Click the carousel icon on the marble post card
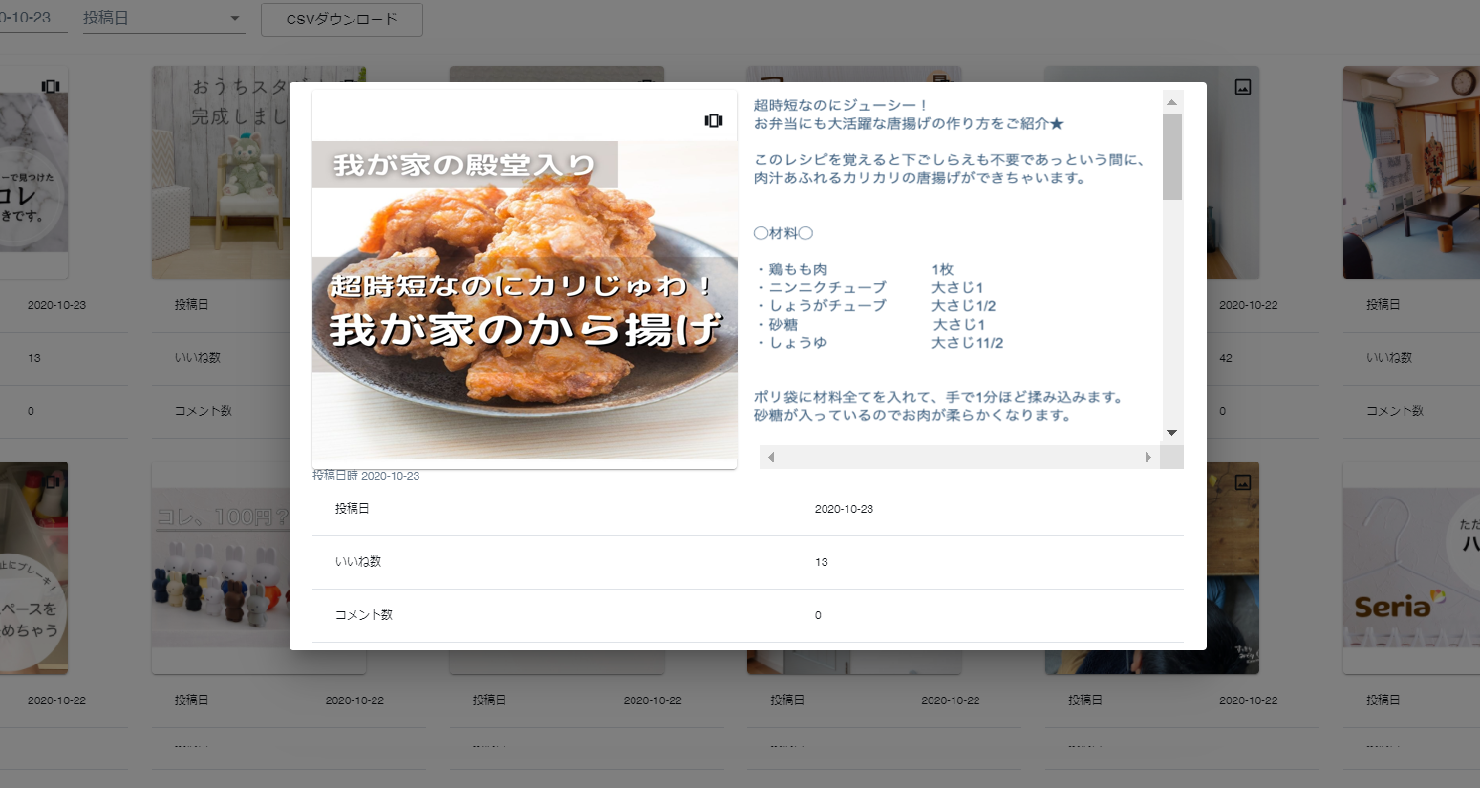This screenshot has width=1480, height=788. pos(50,87)
